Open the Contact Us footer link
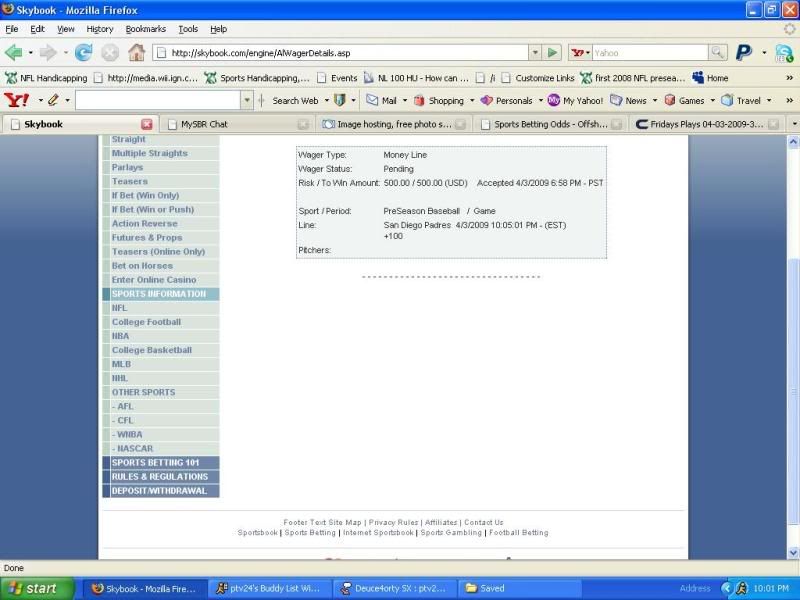800x600 pixels. pos(484,522)
